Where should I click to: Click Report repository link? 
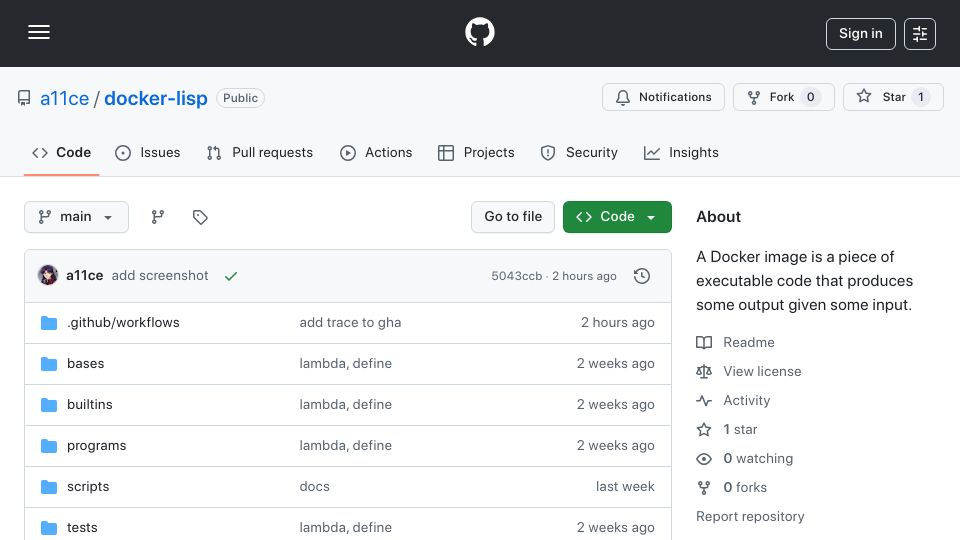[750, 517]
